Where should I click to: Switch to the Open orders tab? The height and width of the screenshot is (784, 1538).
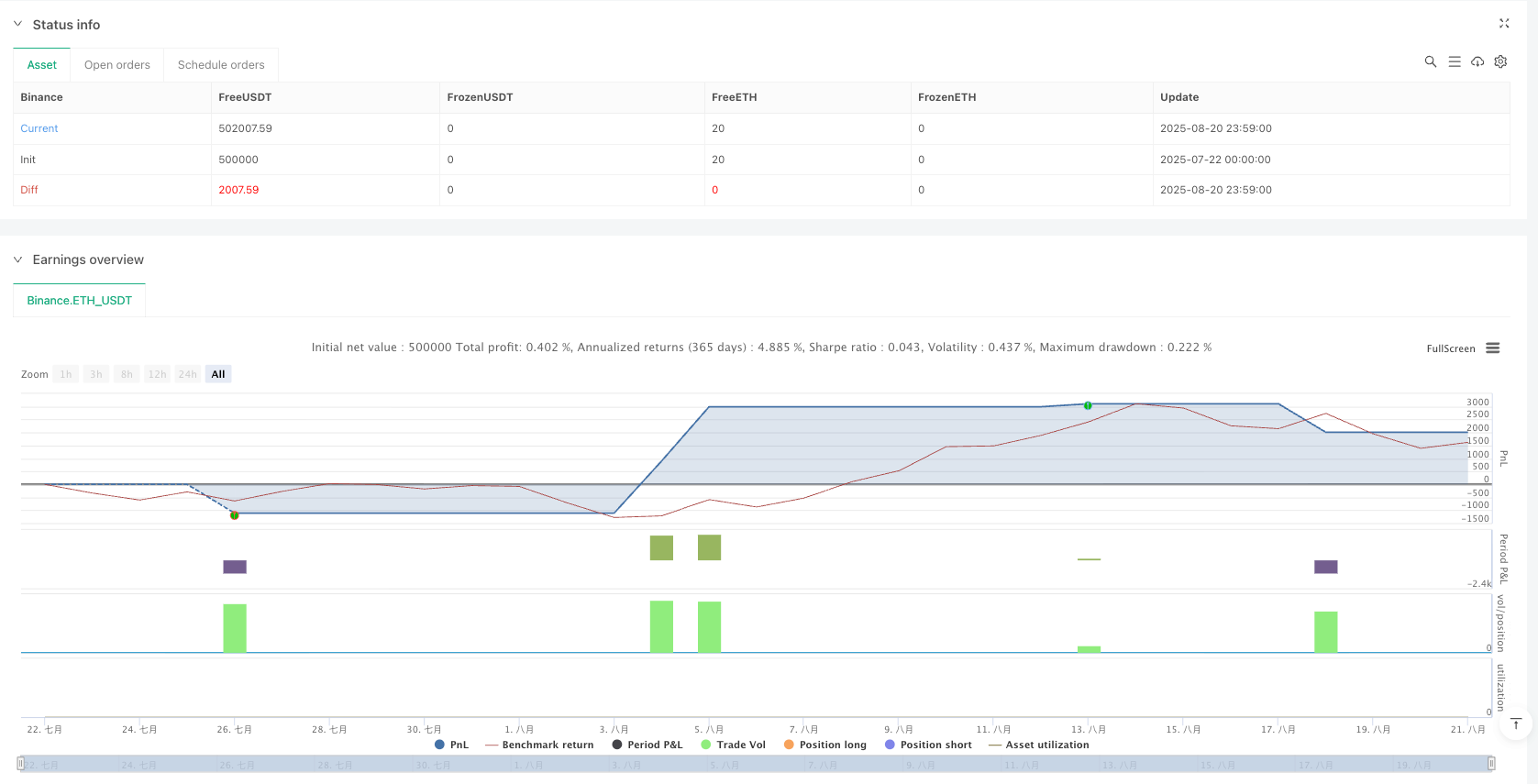(x=116, y=65)
